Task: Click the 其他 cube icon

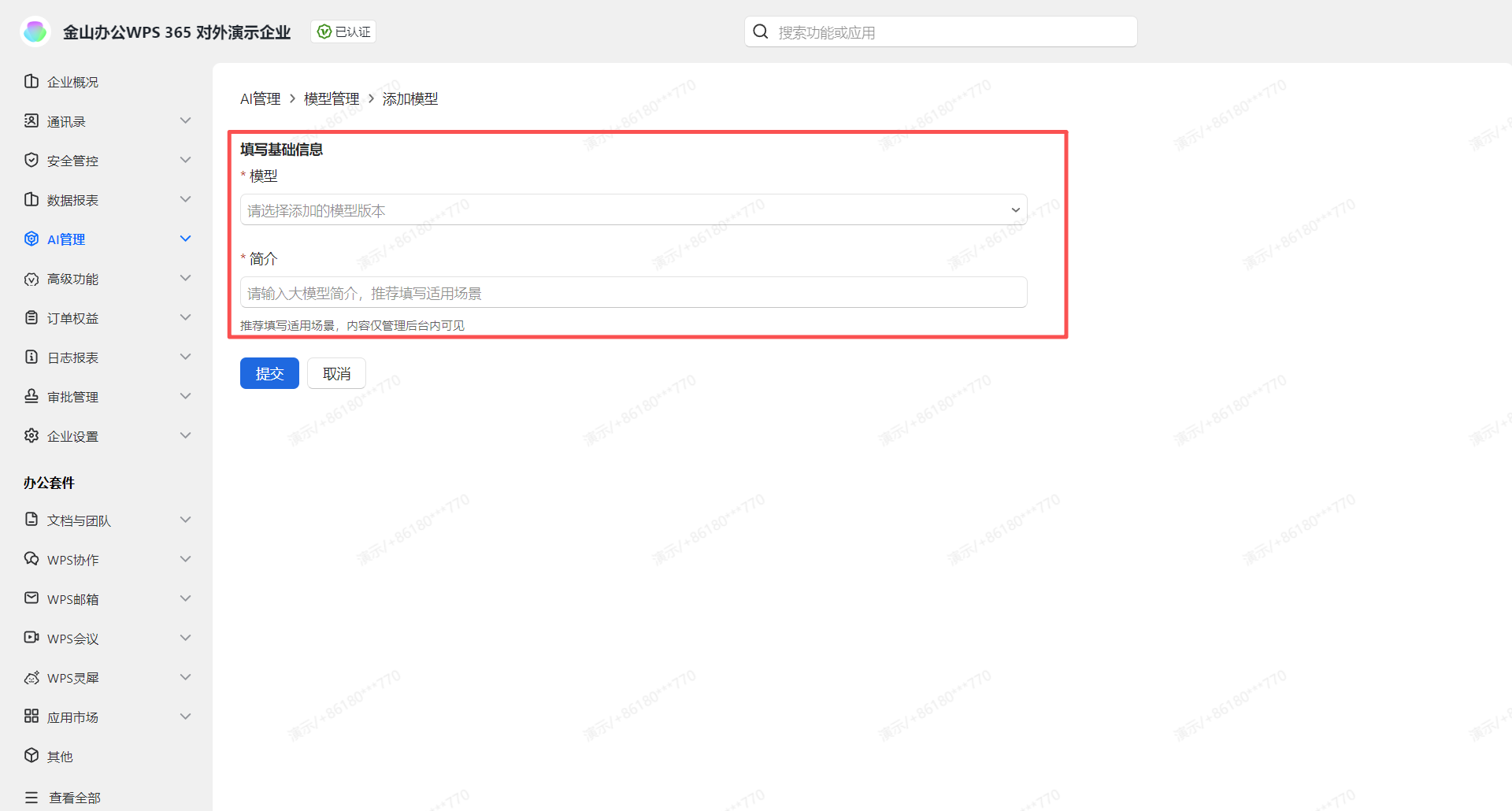Action: (x=31, y=755)
